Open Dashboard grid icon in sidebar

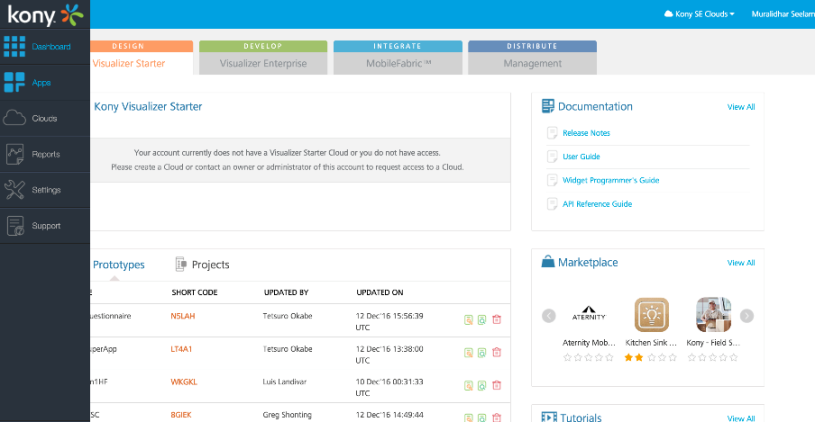14,46
